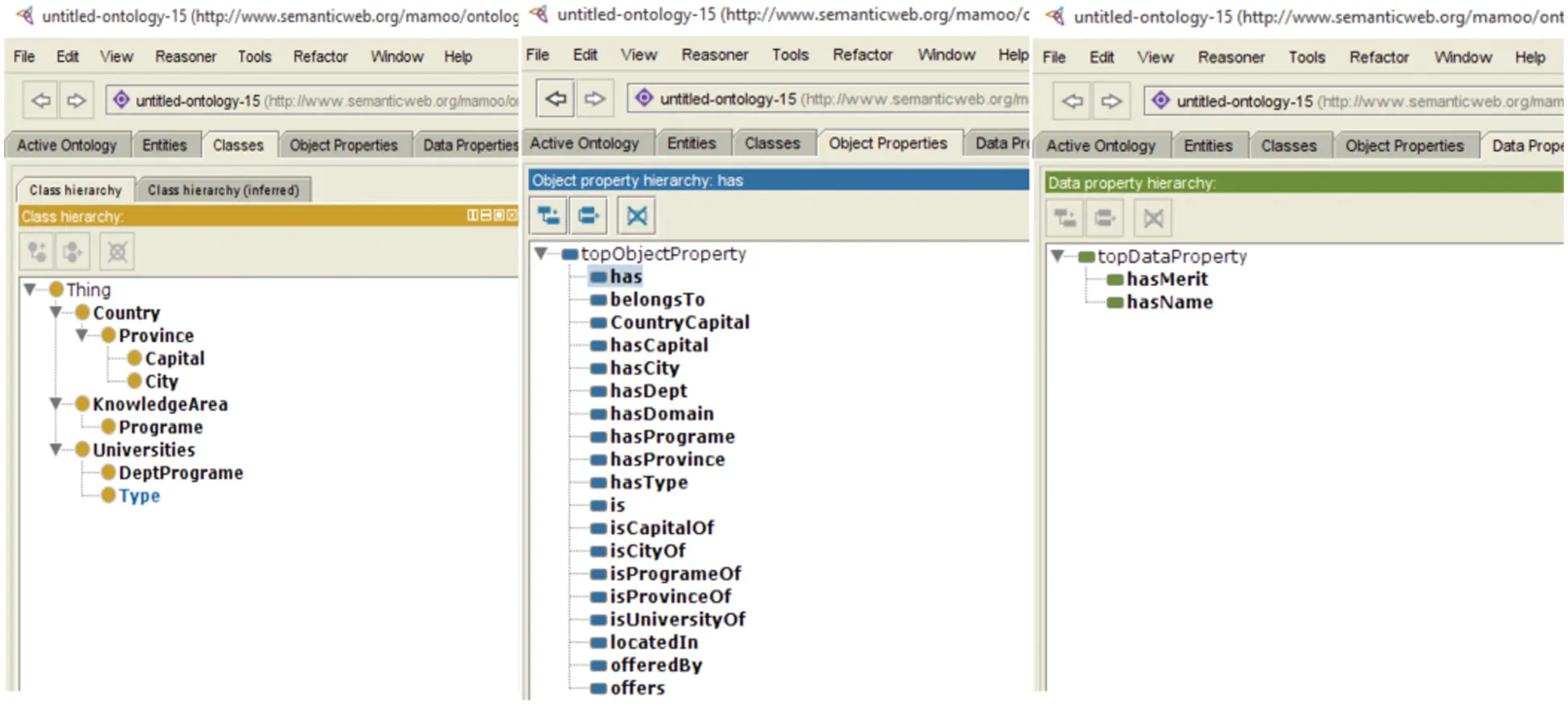
Task: Click ontology icon in Data Properties address bar
Action: pyautogui.click(x=1160, y=100)
